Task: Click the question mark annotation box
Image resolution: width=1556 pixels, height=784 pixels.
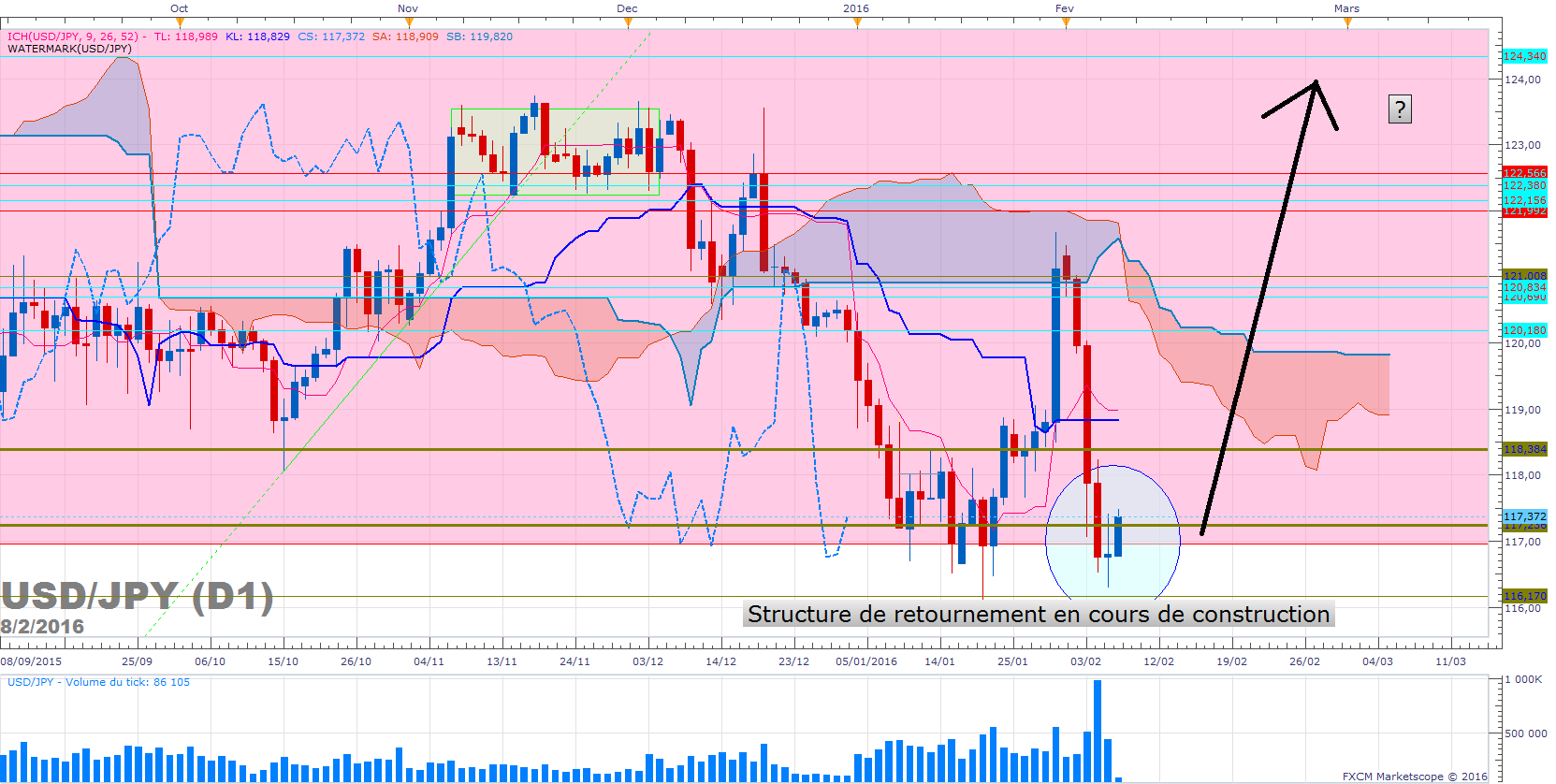Action: pos(1399,109)
